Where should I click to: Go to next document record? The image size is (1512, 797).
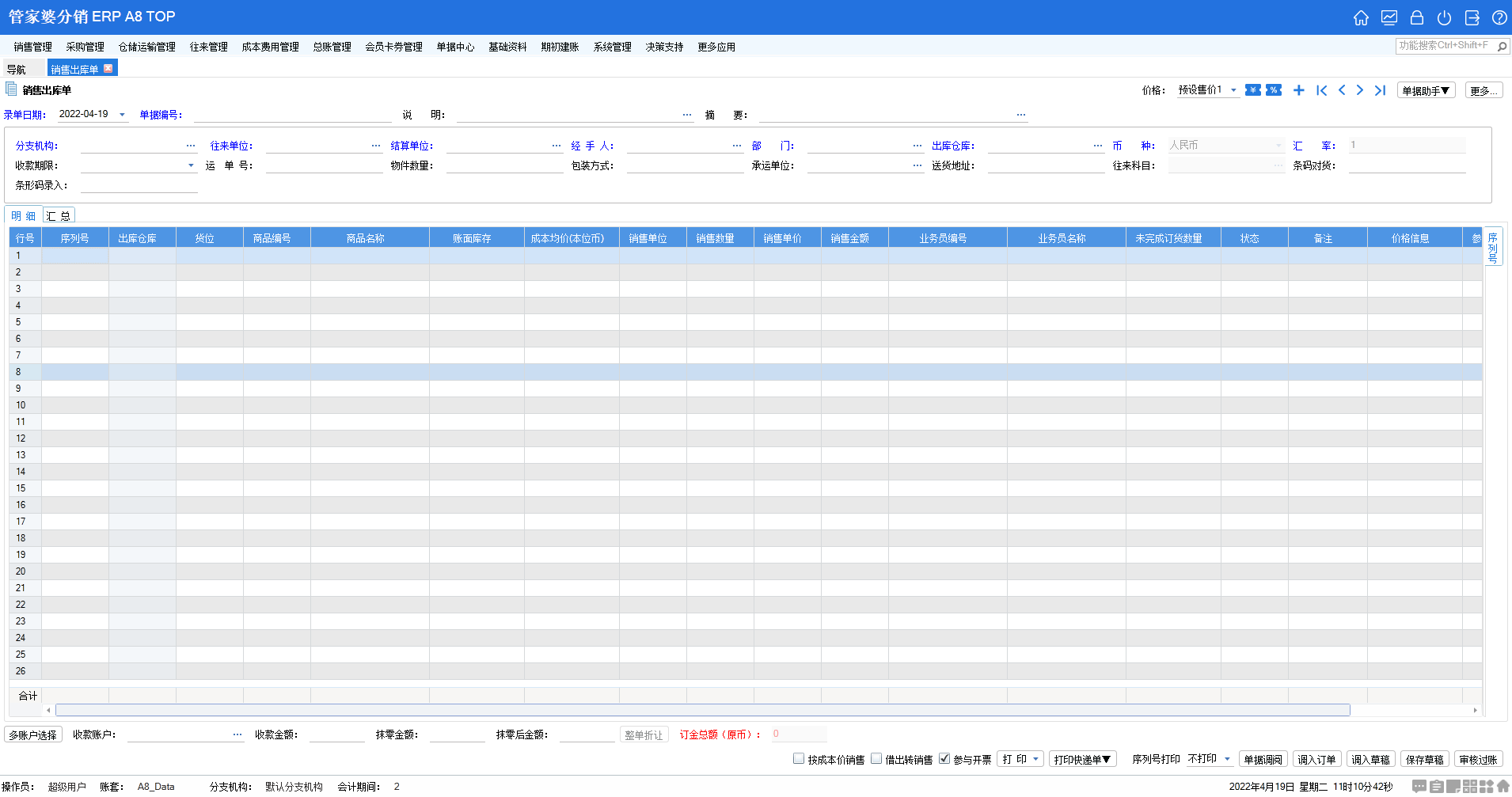pos(1360,90)
